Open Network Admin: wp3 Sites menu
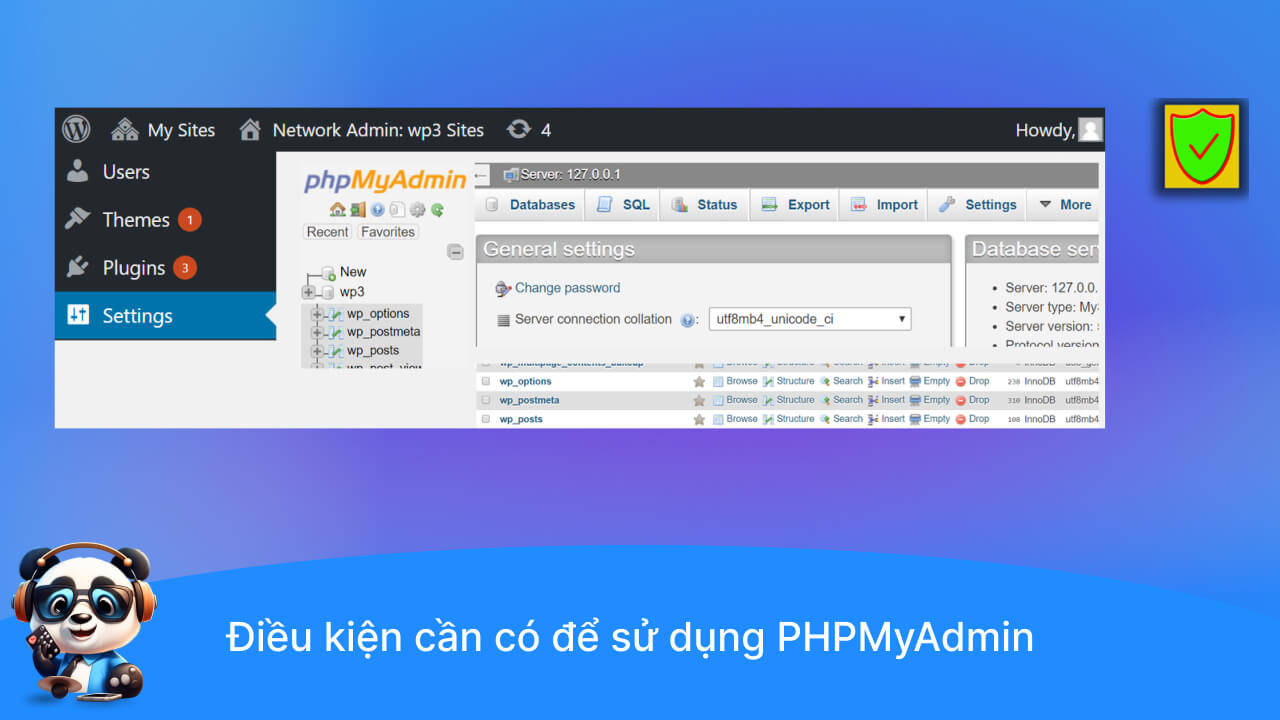Viewport: 1280px width, 720px height. point(362,130)
